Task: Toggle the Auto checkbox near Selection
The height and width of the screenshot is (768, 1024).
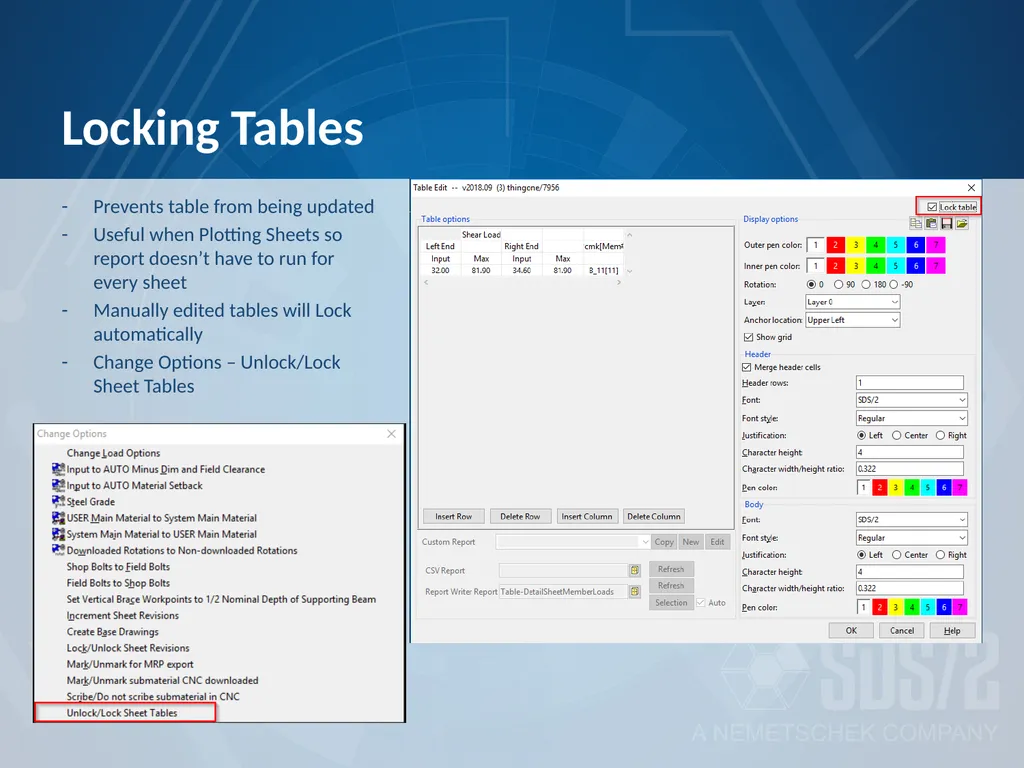Action: click(701, 603)
